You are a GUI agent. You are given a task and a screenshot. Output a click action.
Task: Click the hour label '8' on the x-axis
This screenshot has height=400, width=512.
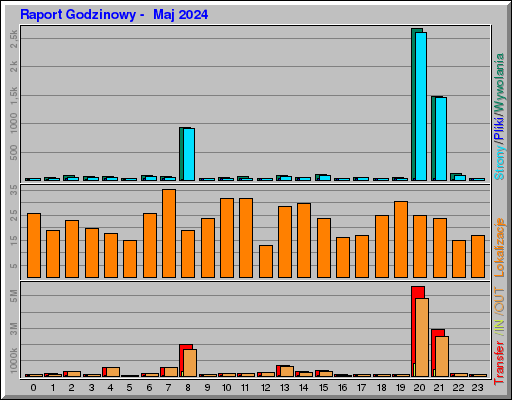(188, 388)
